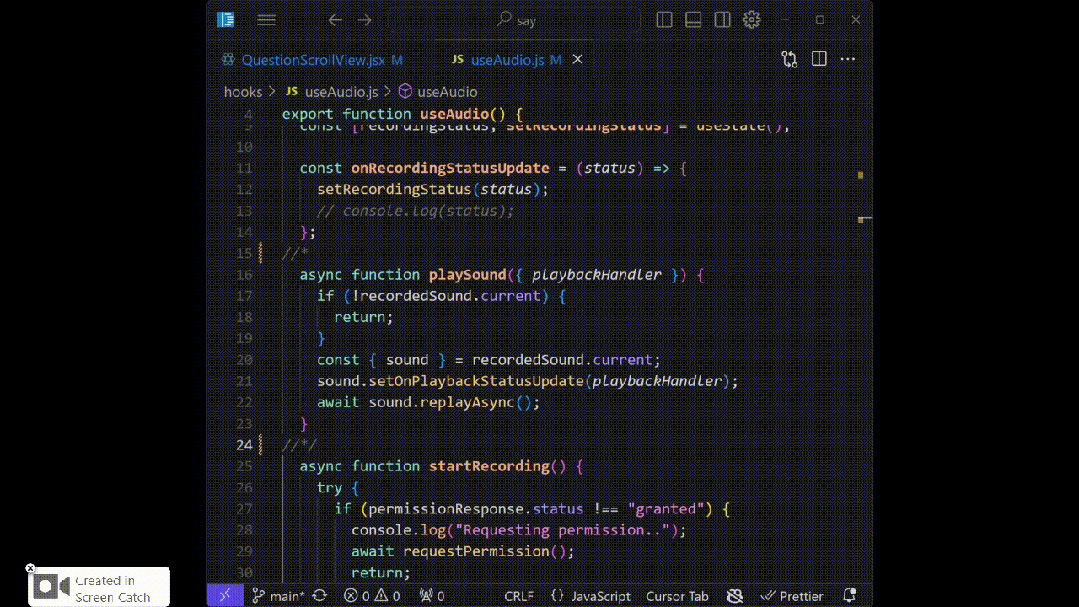Click line number 24 in gutter

coord(244,445)
